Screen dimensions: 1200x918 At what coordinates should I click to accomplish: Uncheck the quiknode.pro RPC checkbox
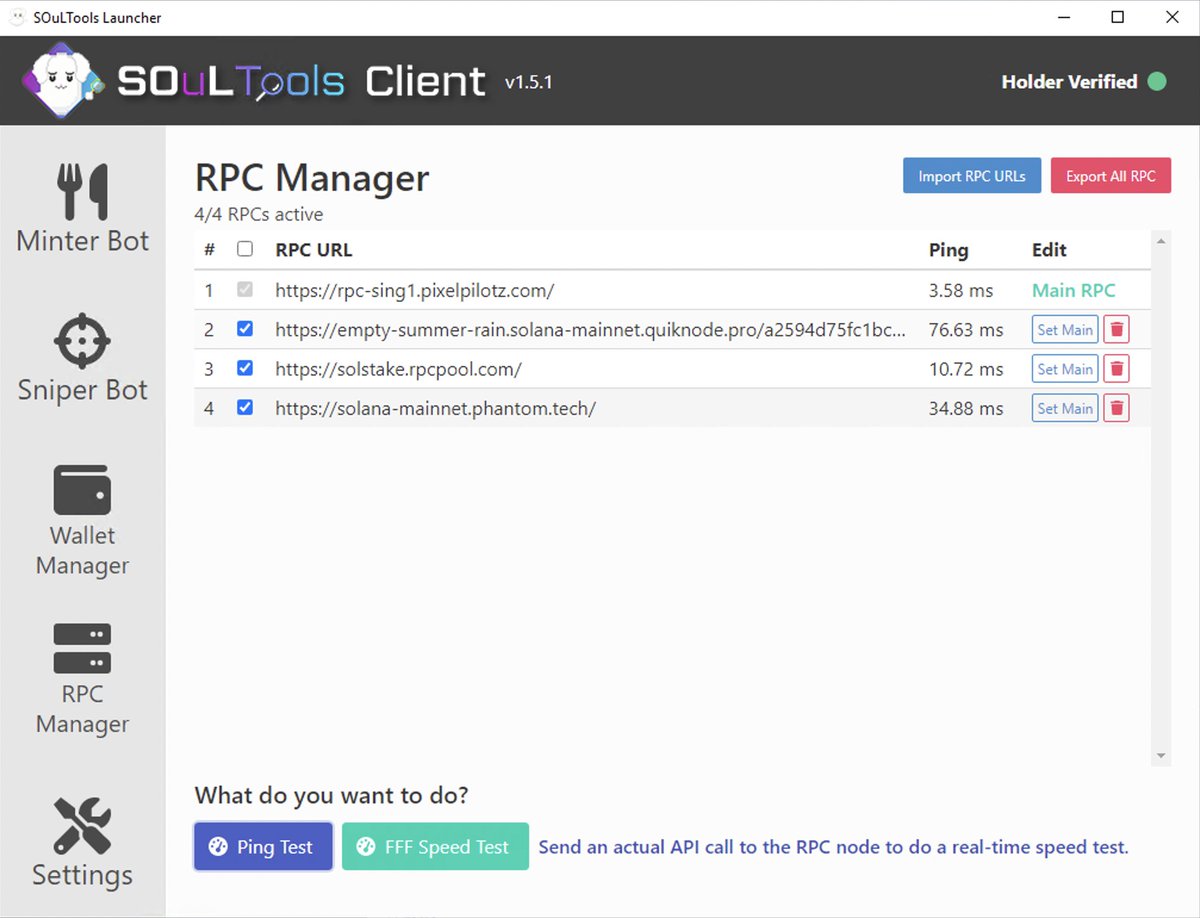(245, 329)
